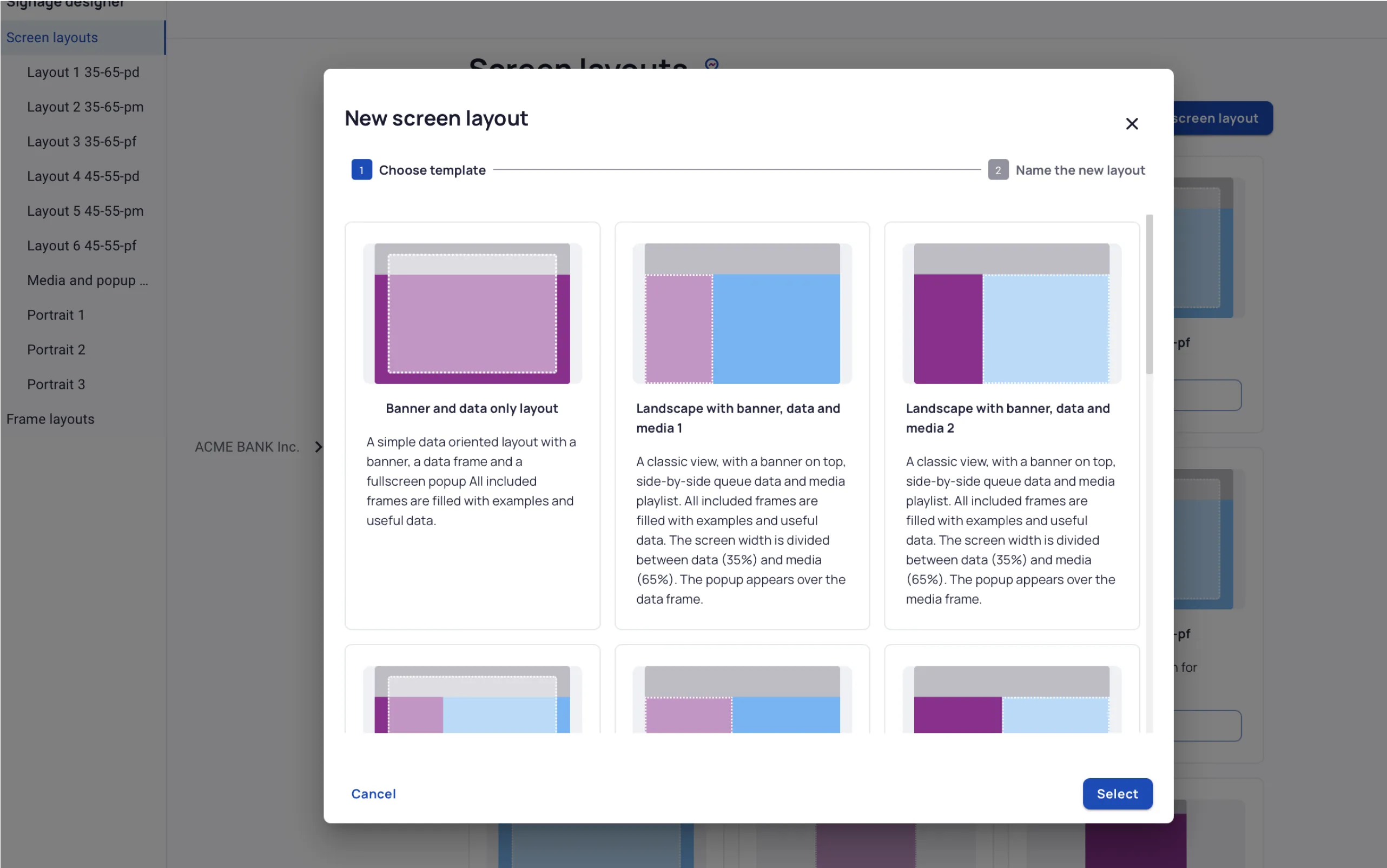The width and height of the screenshot is (1387, 868).
Task: Choose Banner and data only layout thumbnail
Action: pyautogui.click(x=472, y=314)
